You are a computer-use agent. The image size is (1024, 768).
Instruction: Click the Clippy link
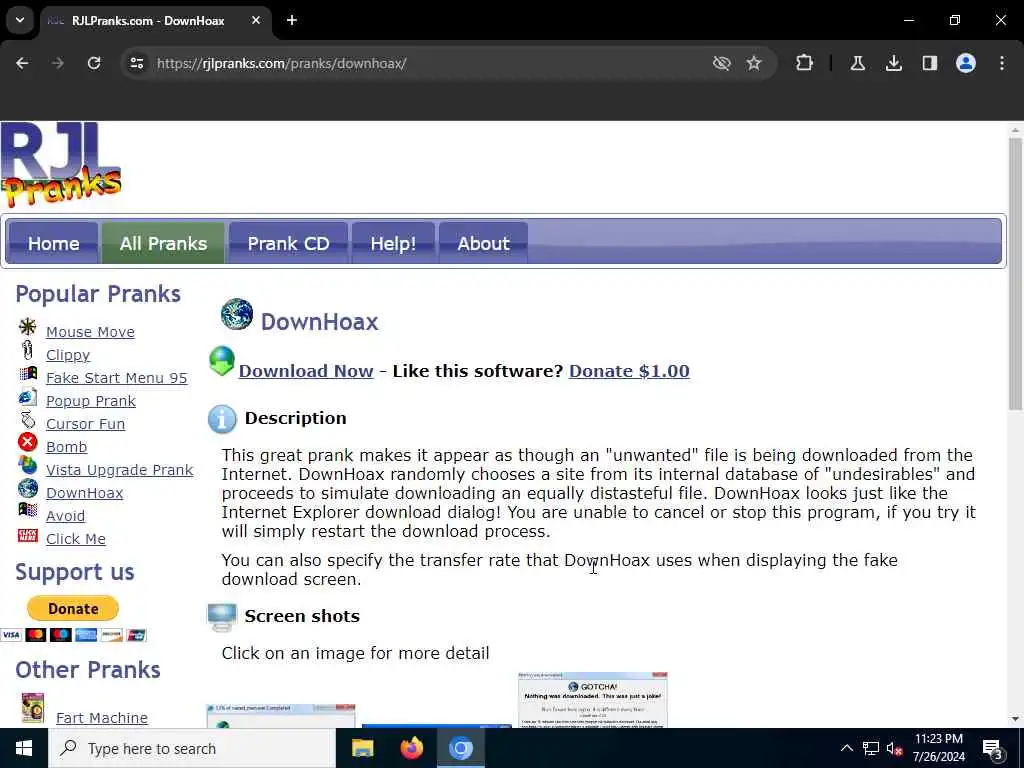click(68, 355)
